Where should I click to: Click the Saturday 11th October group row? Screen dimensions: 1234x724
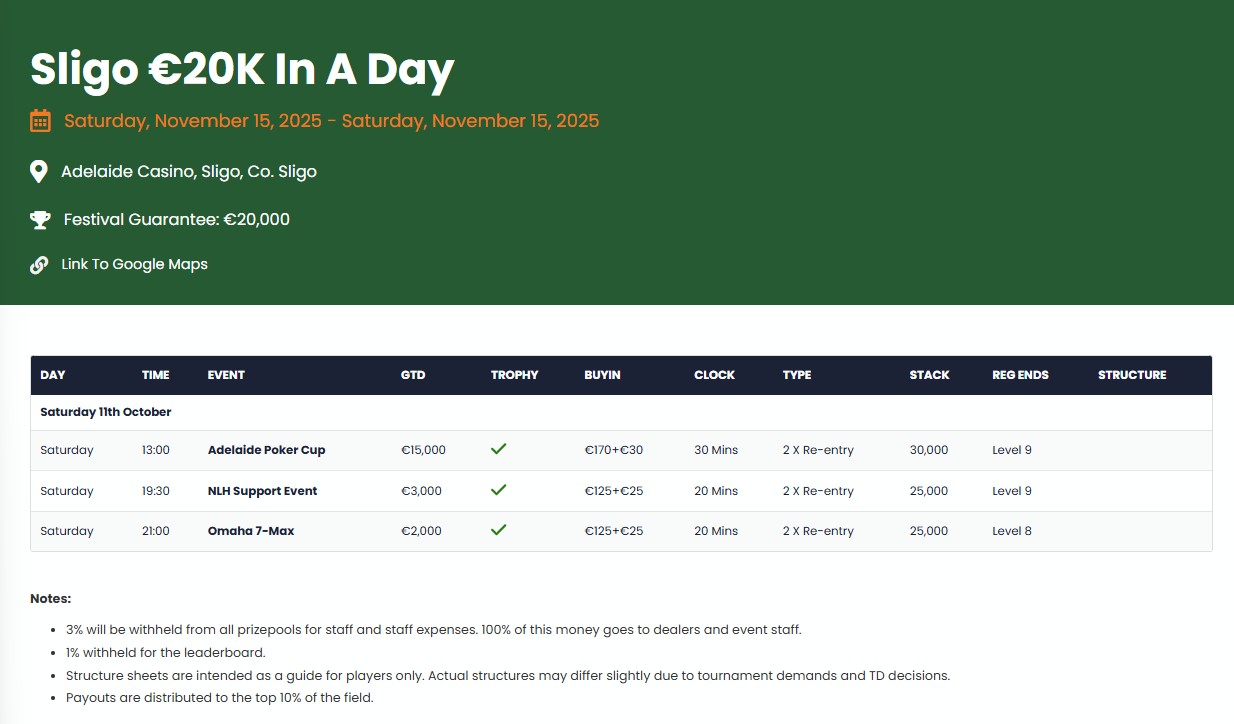click(106, 412)
